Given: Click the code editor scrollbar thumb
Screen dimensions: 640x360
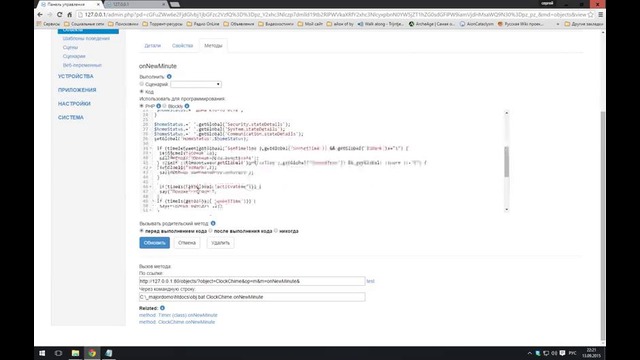Looking at the screenshot, I should coord(507,162).
